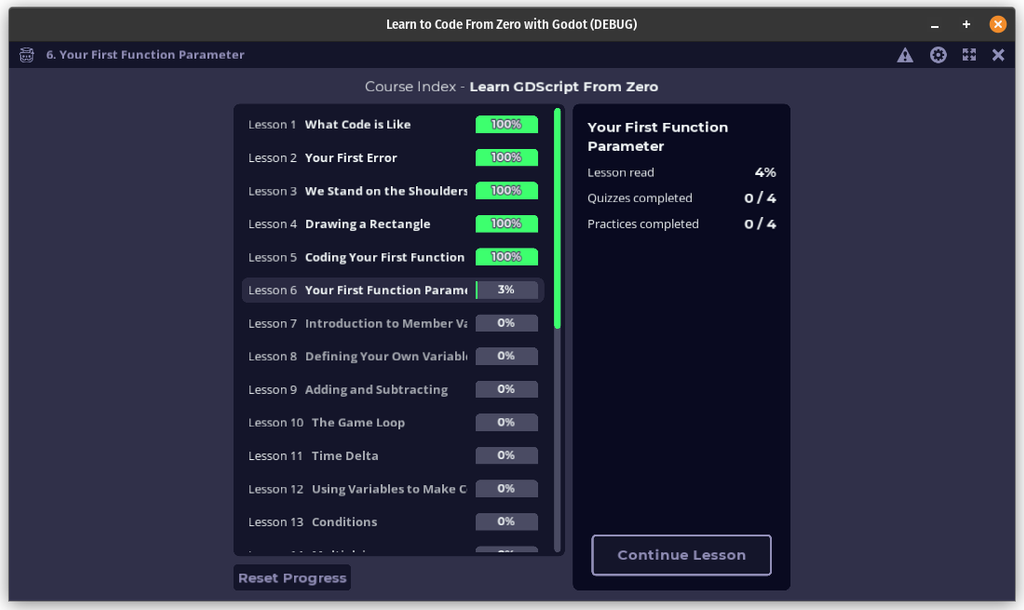The image size is (1024, 610).
Task: Click Lesson 1's 100% progress bar
Action: pos(507,124)
